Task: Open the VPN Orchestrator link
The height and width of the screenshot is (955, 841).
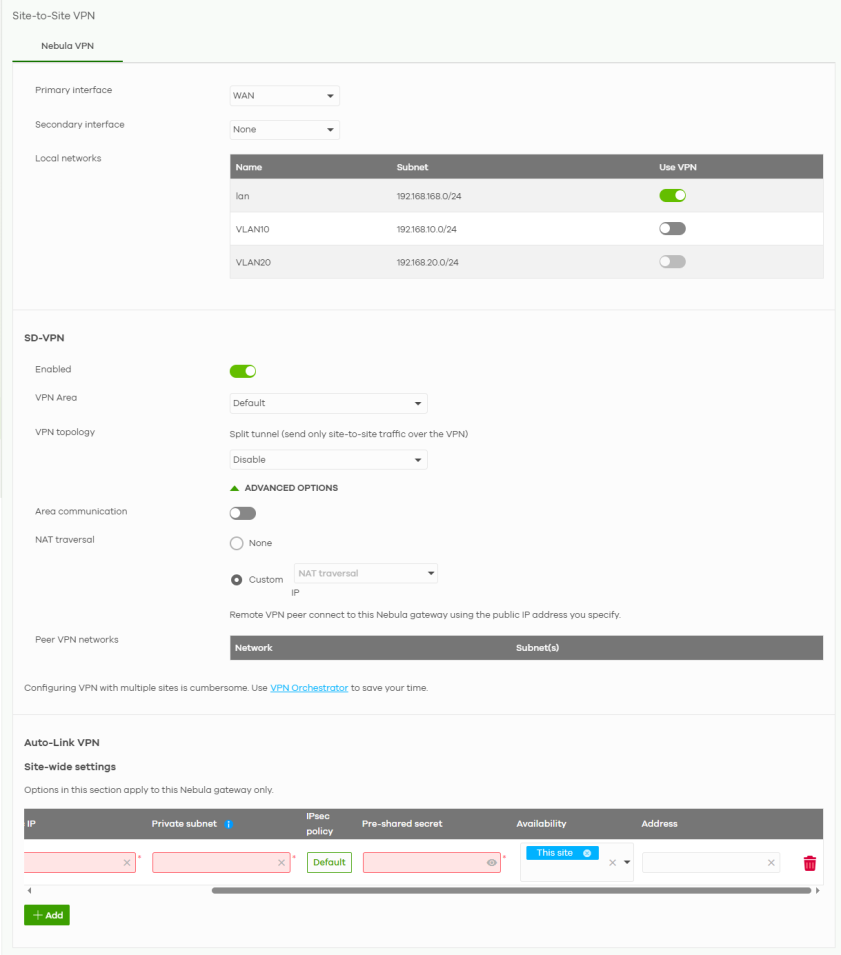Action: [x=309, y=688]
